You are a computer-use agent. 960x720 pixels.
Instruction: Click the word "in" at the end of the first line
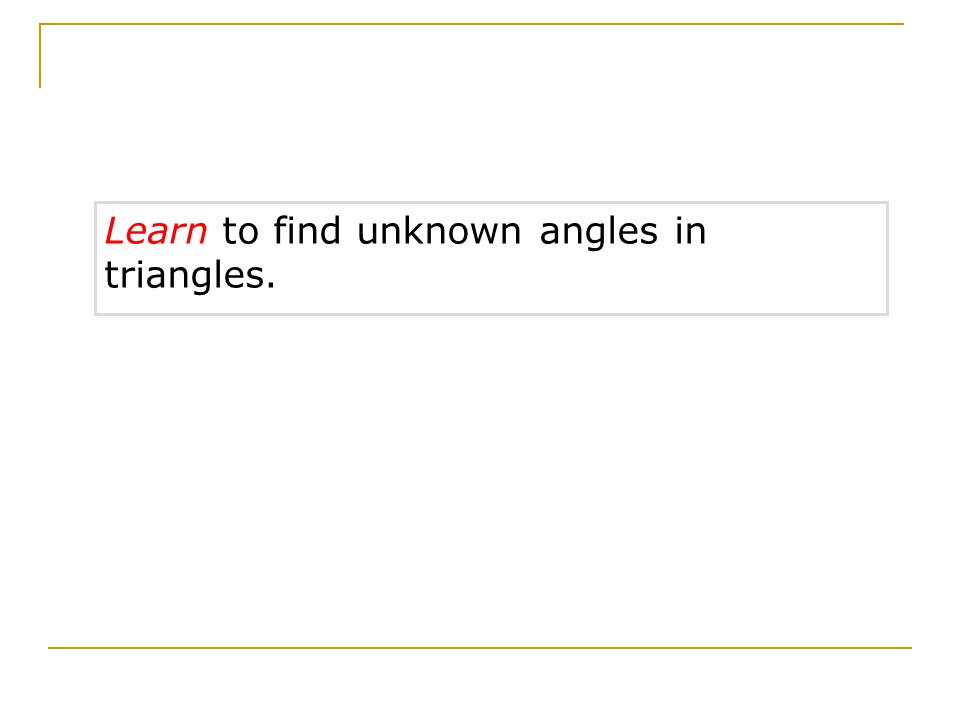pyautogui.click(x=691, y=231)
